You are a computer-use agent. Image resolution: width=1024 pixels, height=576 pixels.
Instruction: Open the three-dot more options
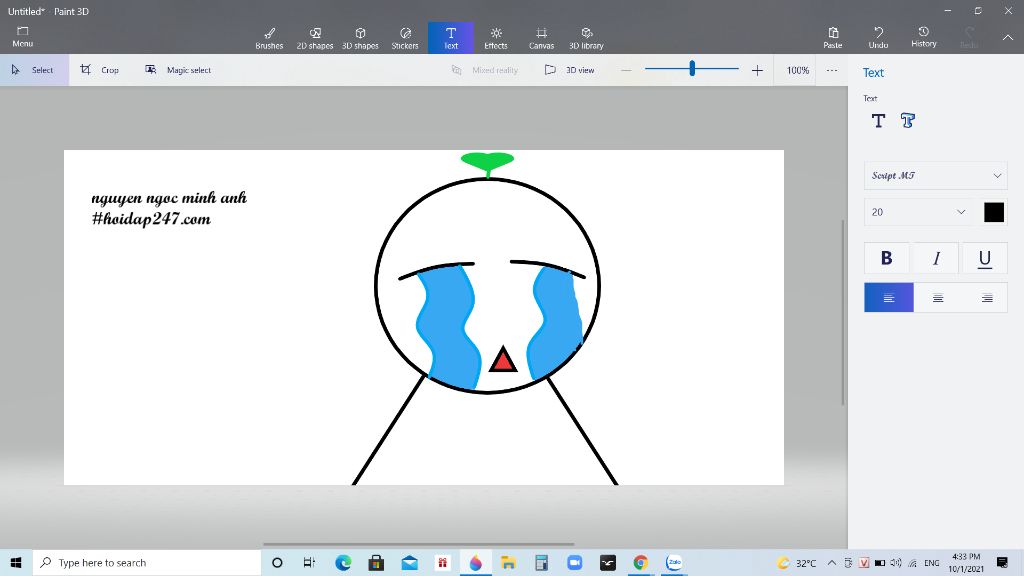(x=831, y=70)
